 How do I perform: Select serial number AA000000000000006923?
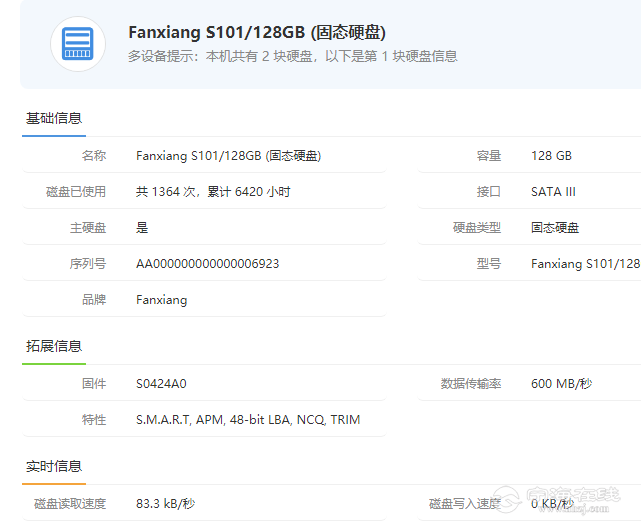[207, 264]
